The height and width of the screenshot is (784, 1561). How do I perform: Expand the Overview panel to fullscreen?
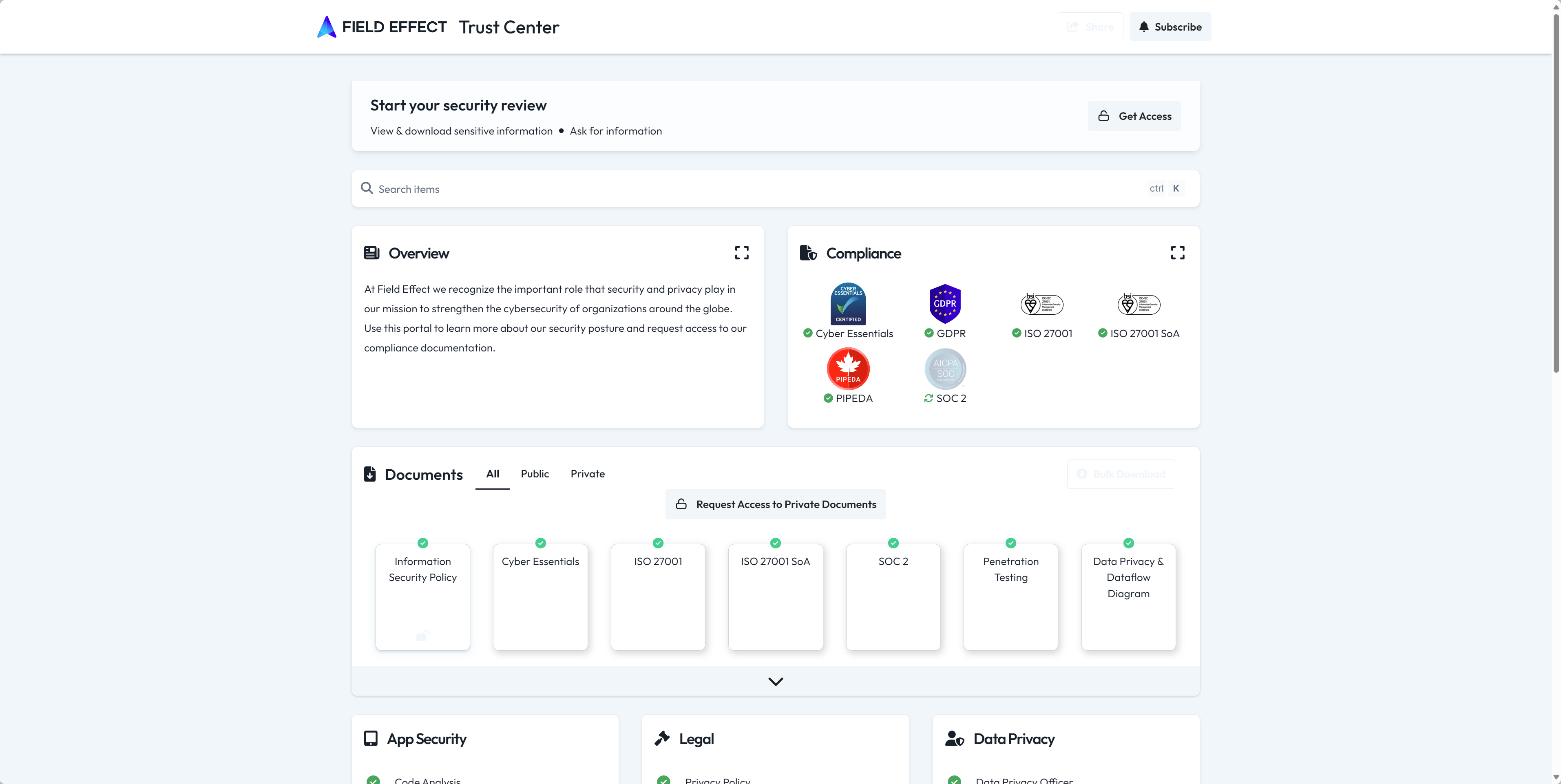click(742, 253)
